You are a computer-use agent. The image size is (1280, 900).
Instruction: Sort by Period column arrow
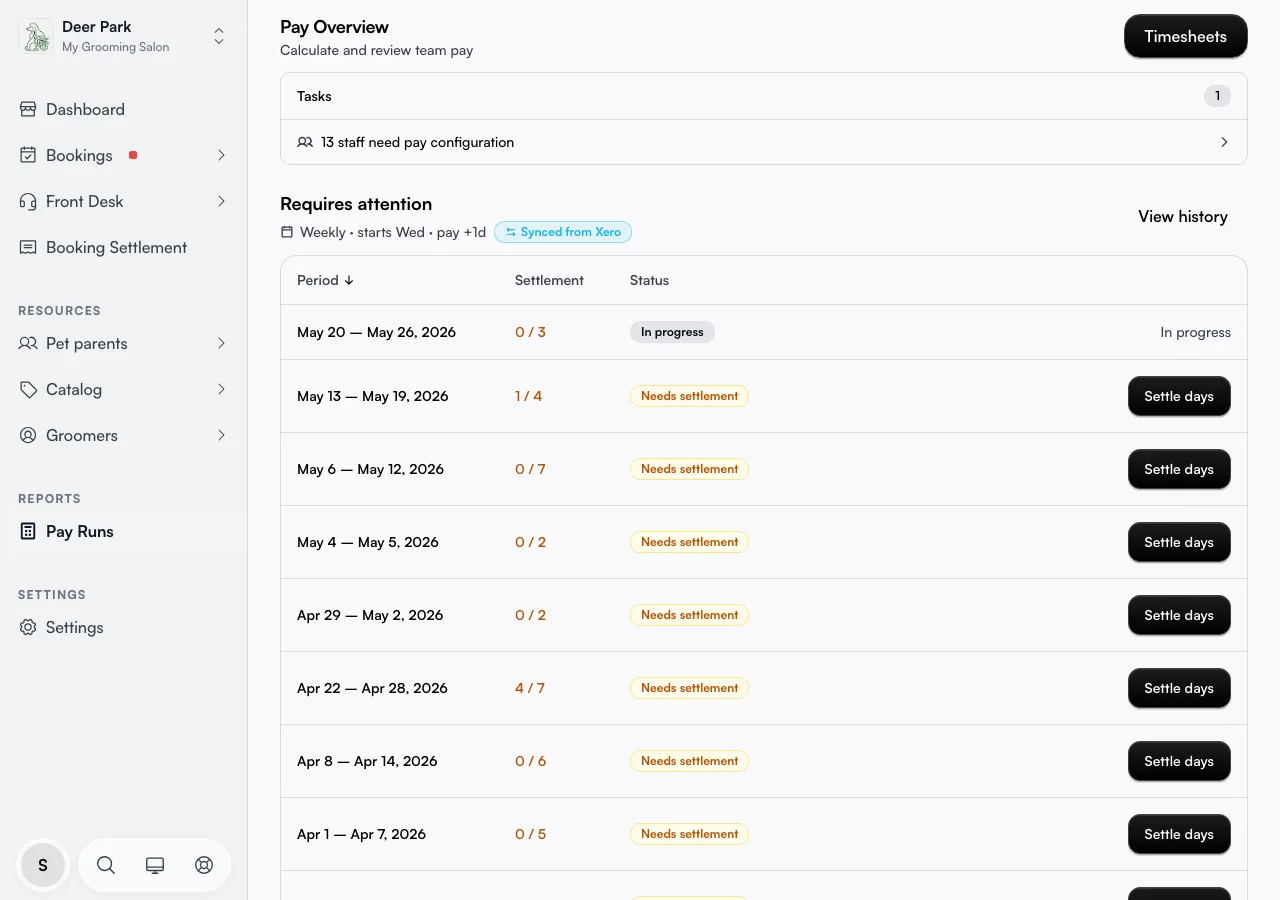pyautogui.click(x=349, y=281)
